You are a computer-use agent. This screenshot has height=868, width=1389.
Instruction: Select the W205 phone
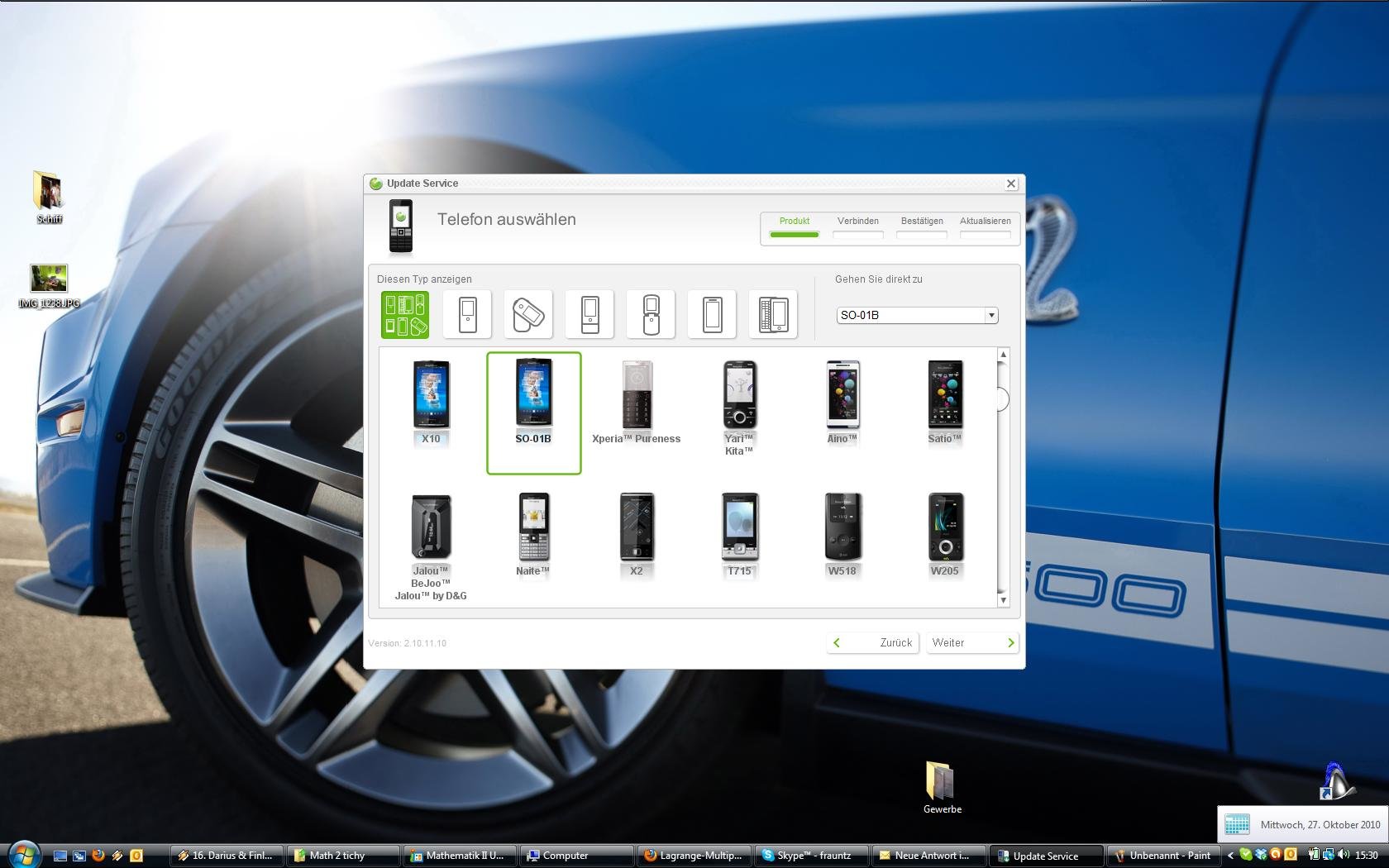pyautogui.click(x=945, y=535)
